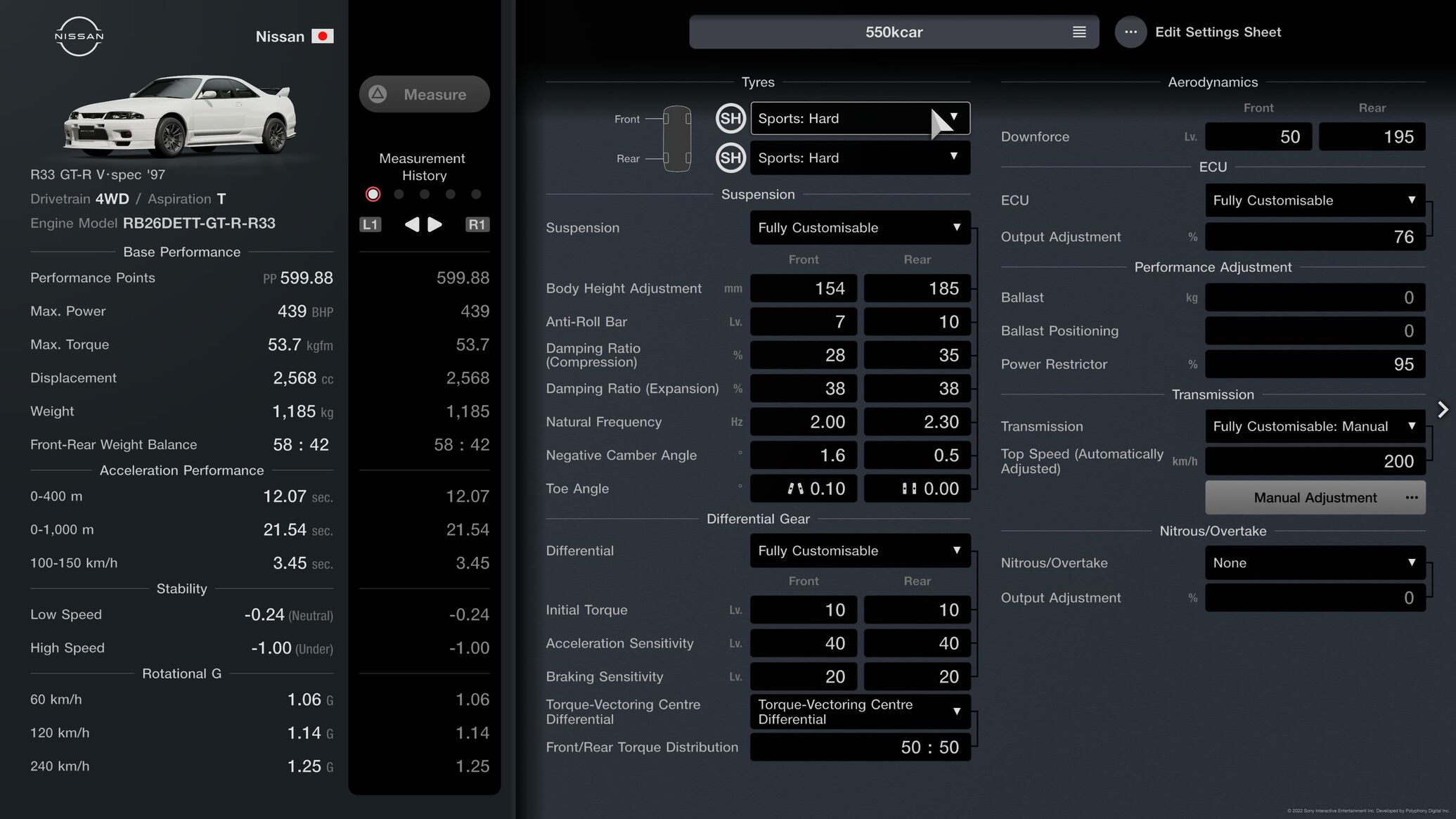The height and width of the screenshot is (819, 1456).
Task: Open the Transmission Fully Customisable: Manual dropdown
Action: click(1315, 427)
